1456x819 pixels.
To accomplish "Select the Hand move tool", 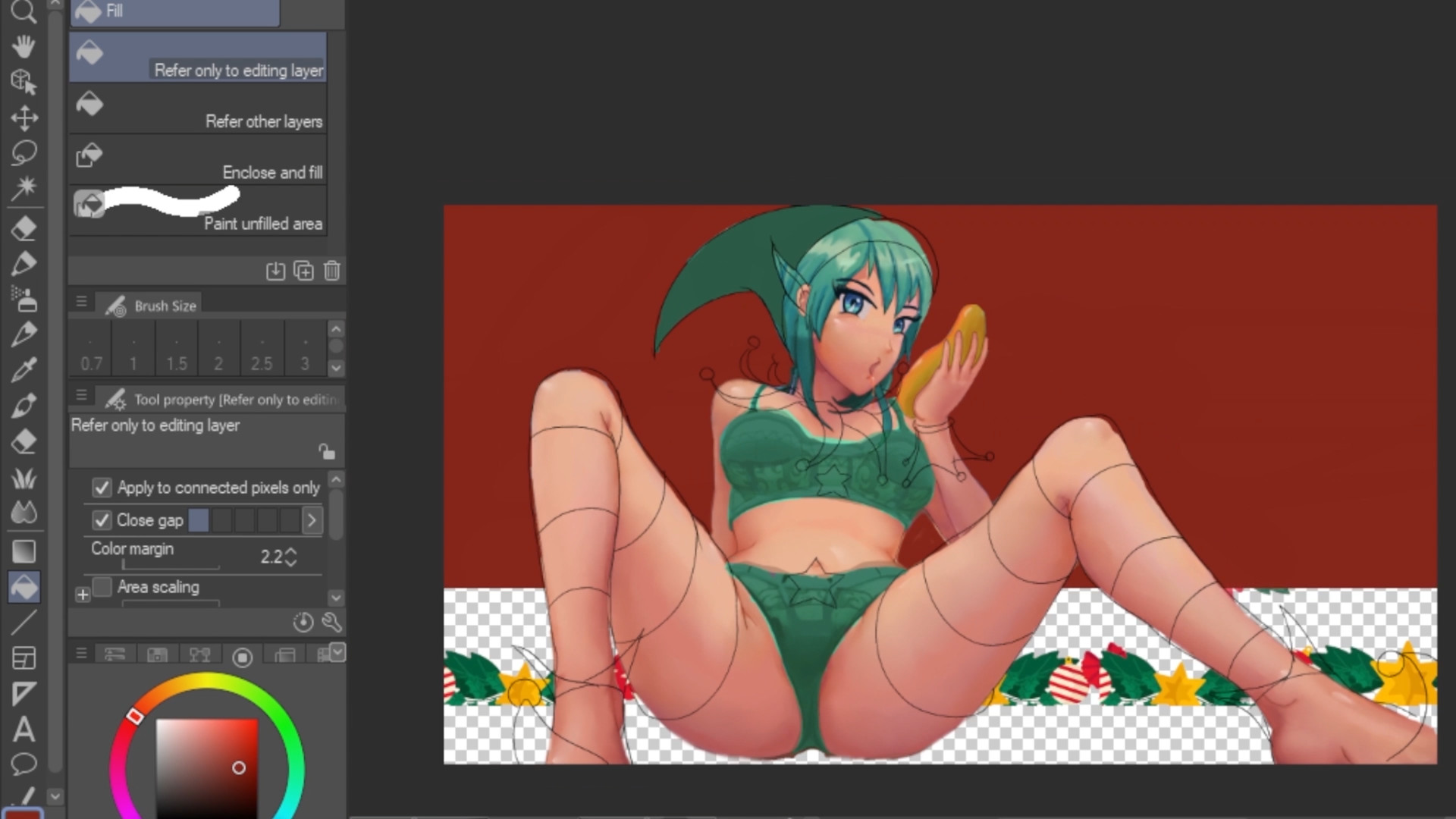I will point(24,46).
